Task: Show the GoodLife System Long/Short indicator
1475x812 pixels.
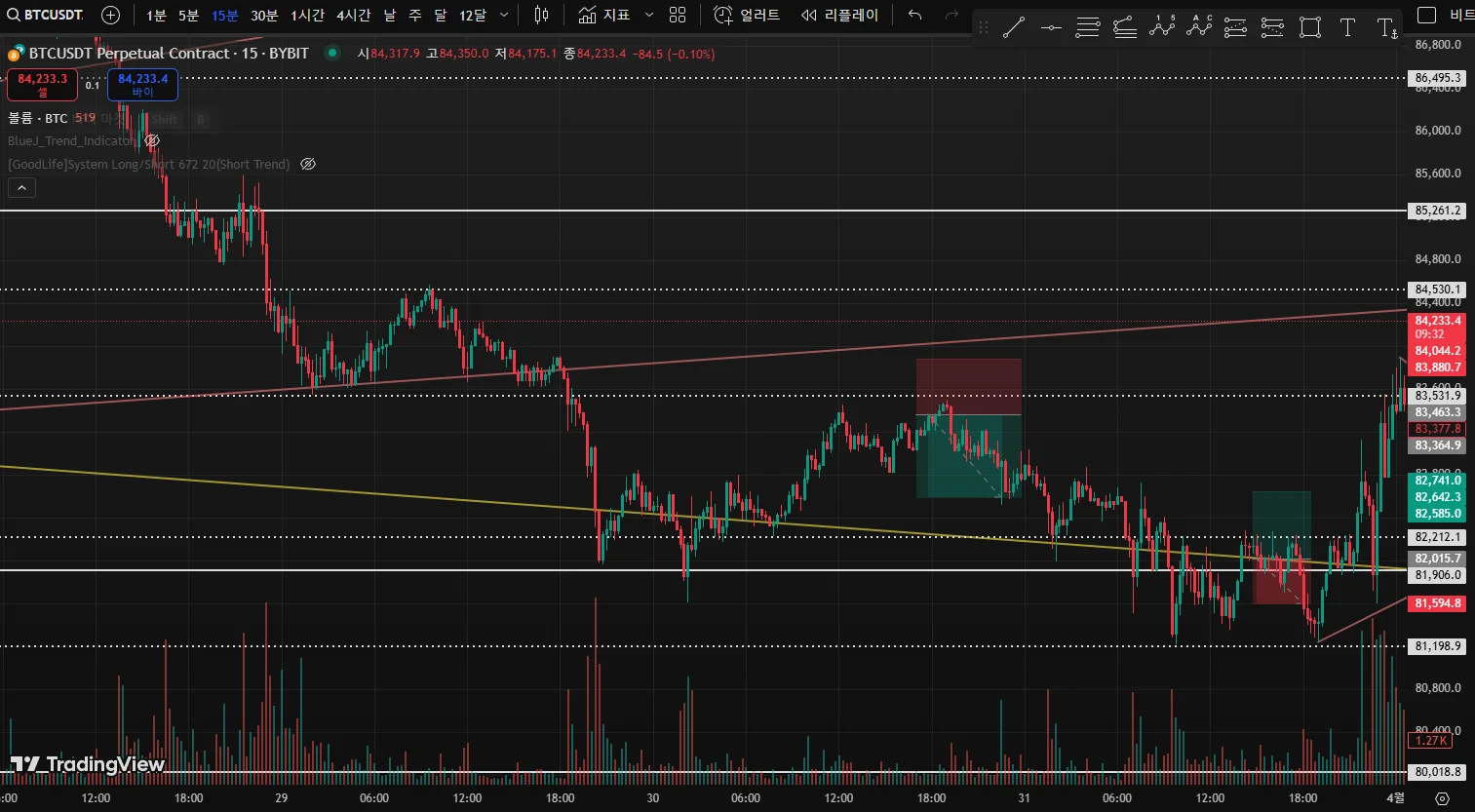Action: coord(308,165)
